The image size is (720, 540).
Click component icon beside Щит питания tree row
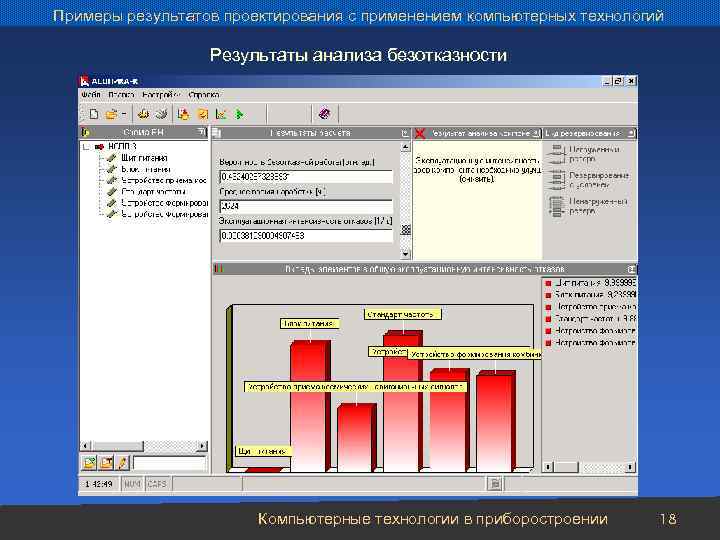click(111, 158)
